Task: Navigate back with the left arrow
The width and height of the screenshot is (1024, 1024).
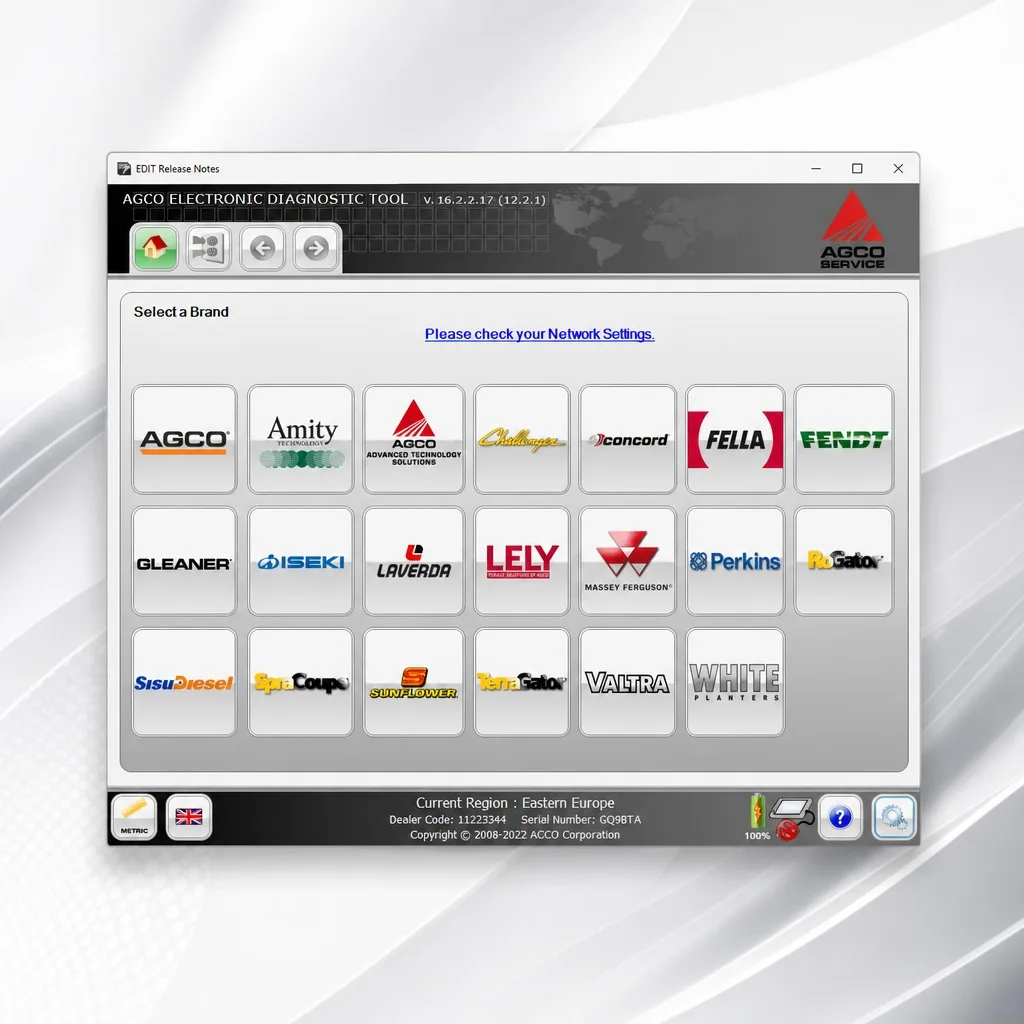Action: [262, 248]
